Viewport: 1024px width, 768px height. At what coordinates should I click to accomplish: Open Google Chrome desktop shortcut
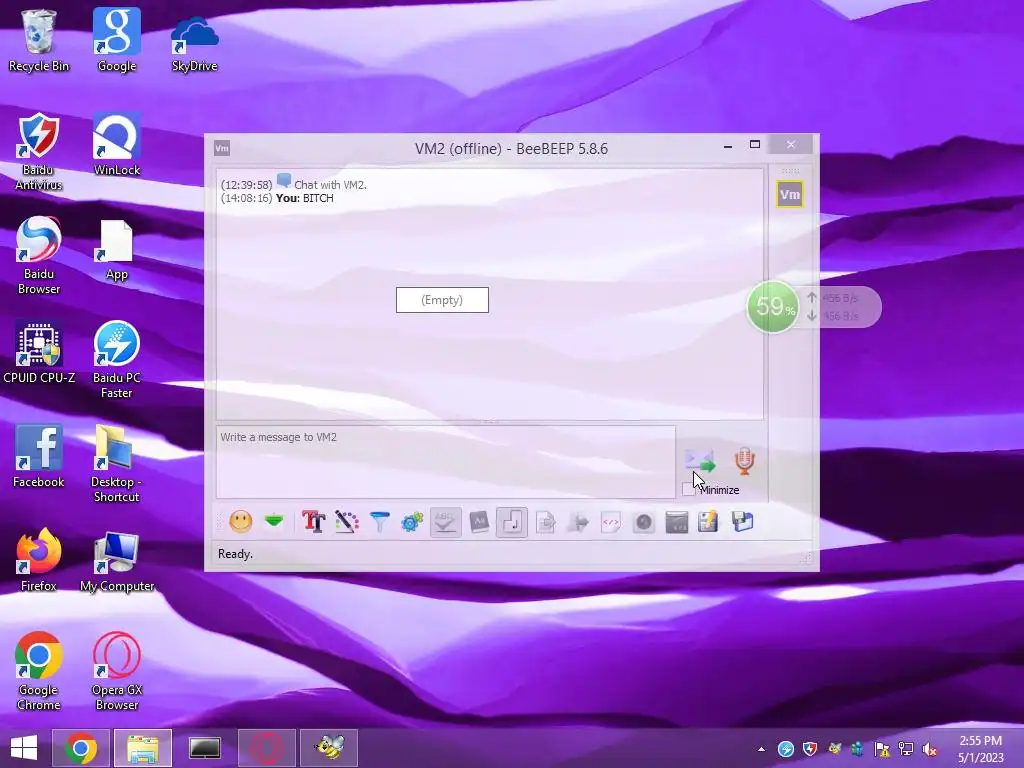click(39, 671)
